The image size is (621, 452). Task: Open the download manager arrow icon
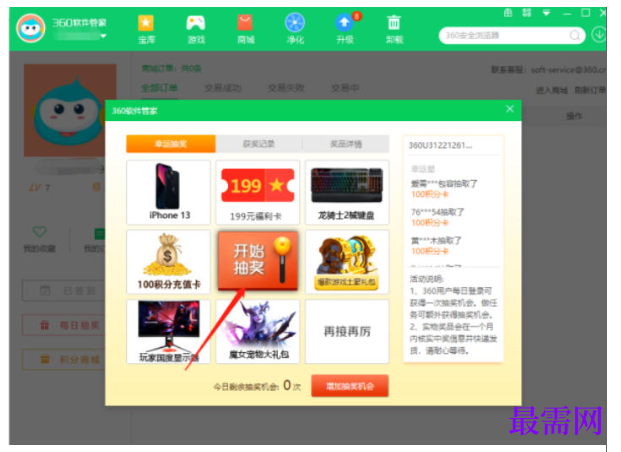(x=598, y=35)
